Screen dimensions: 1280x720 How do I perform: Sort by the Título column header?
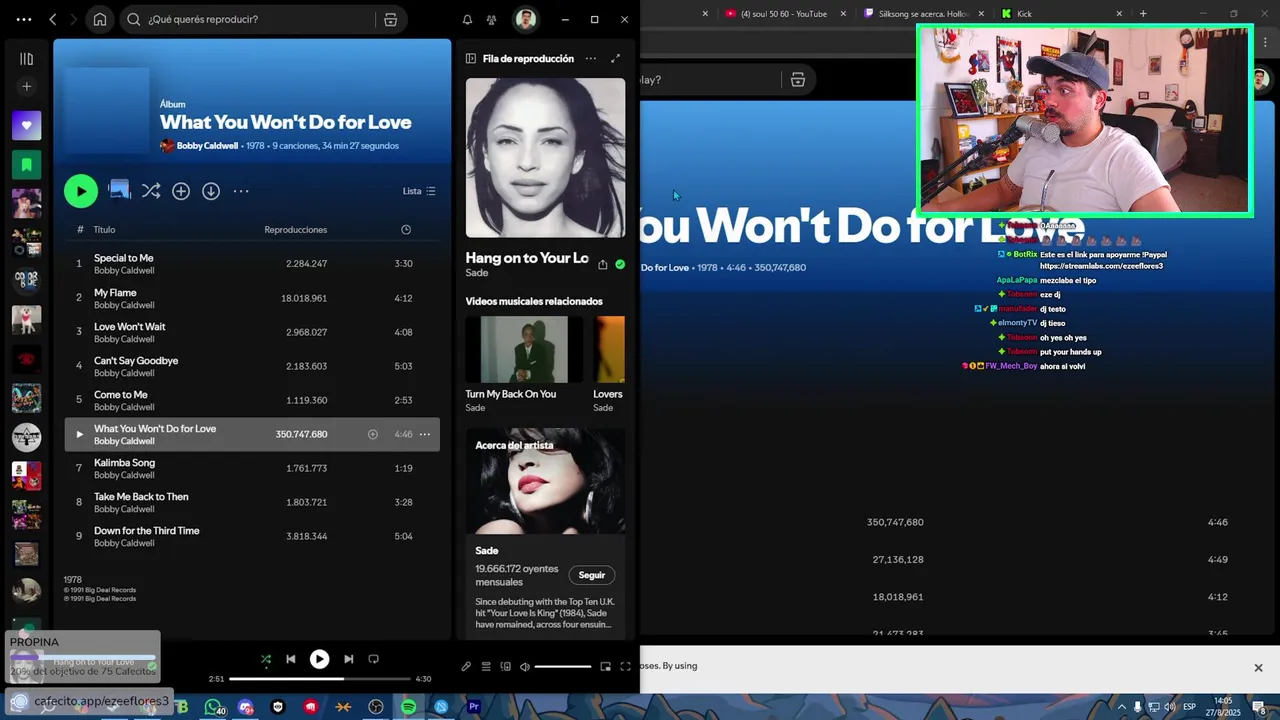[104, 230]
